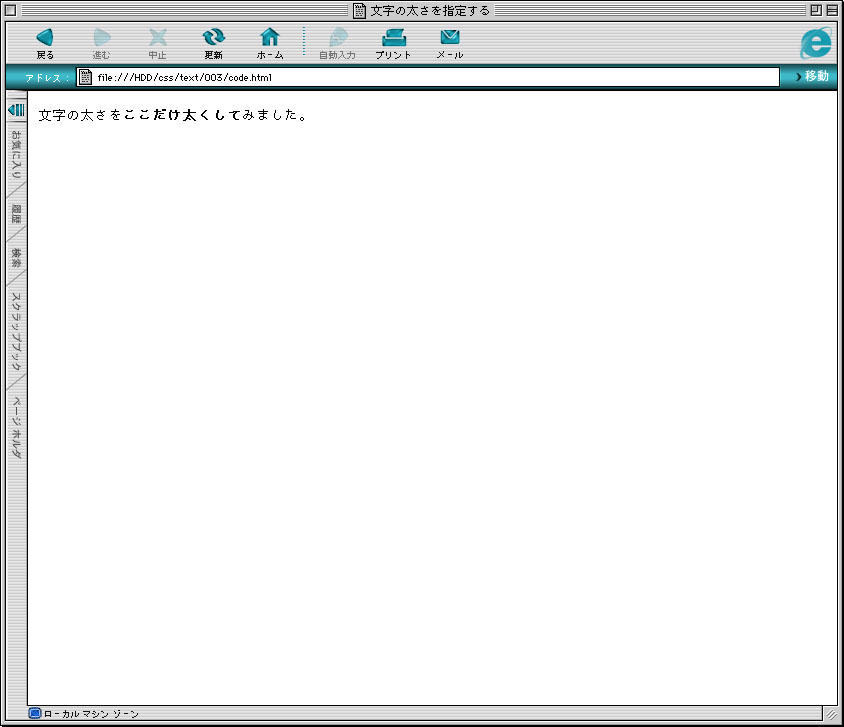Screen dimensions: 844x727
Task: Click the Forward (進む) arrow button
Action: (x=101, y=39)
